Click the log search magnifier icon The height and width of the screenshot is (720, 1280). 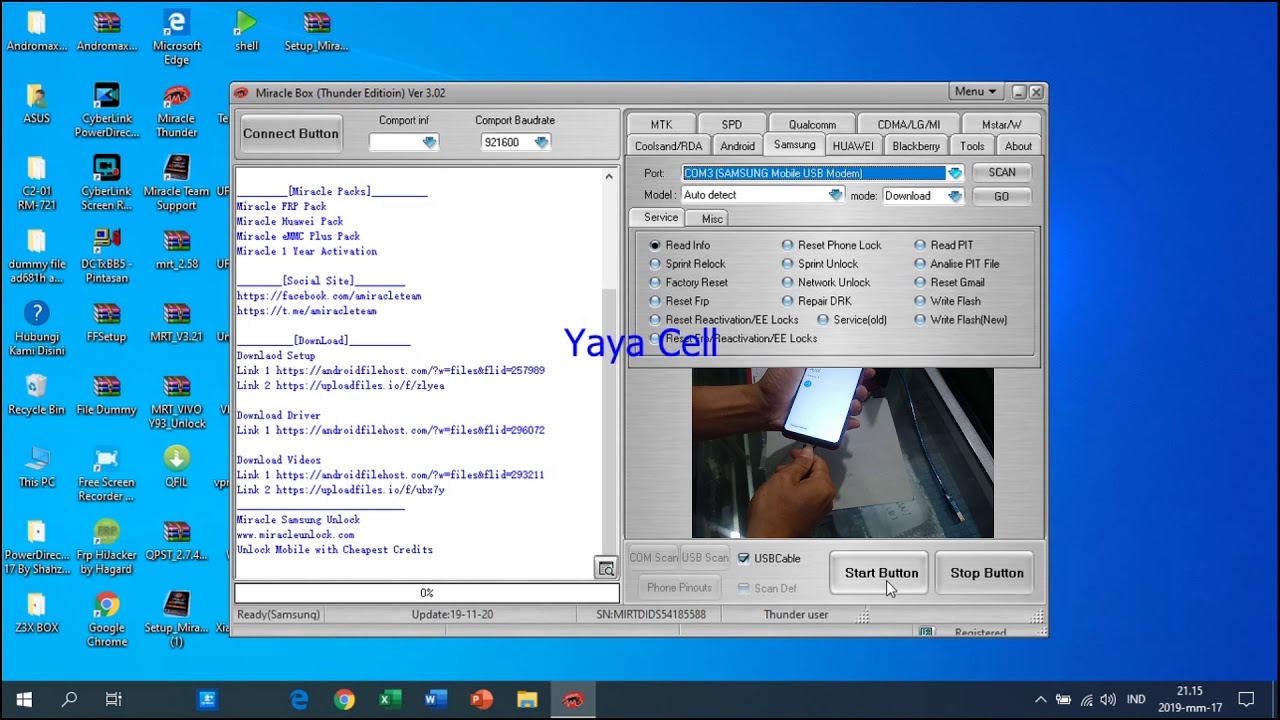pyautogui.click(x=606, y=568)
